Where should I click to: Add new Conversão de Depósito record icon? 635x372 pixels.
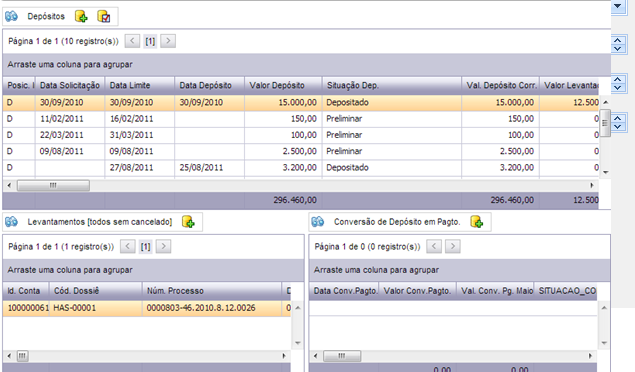click(x=477, y=221)
